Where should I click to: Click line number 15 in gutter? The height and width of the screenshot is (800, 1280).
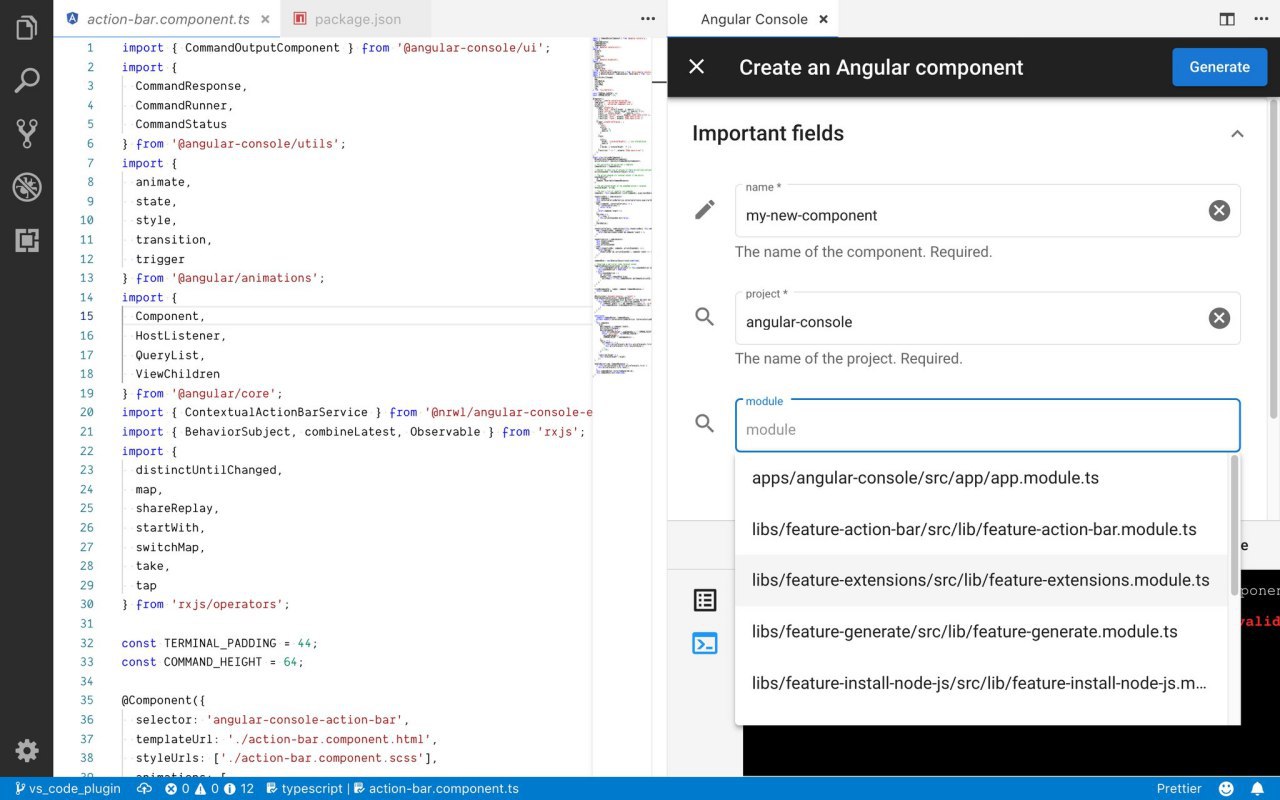(x=87, y=316)
